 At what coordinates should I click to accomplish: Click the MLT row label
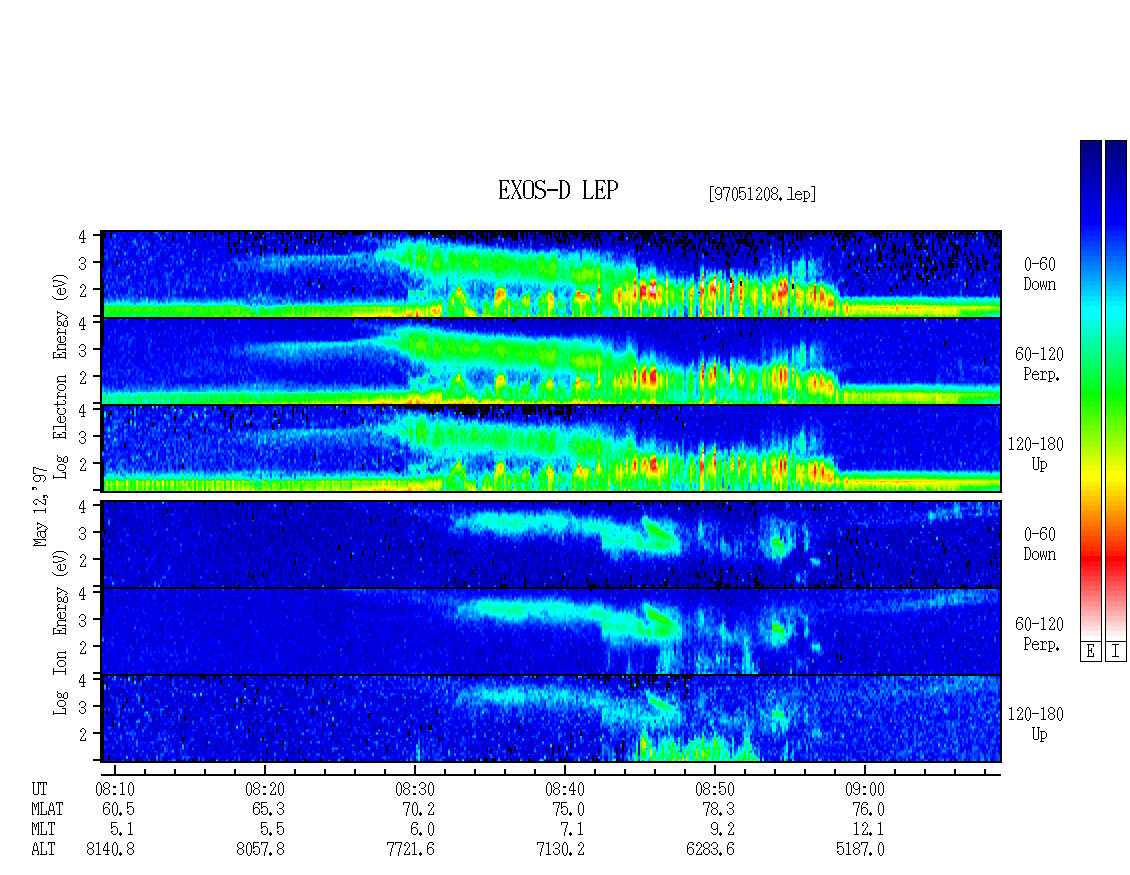tap(43, 830)
